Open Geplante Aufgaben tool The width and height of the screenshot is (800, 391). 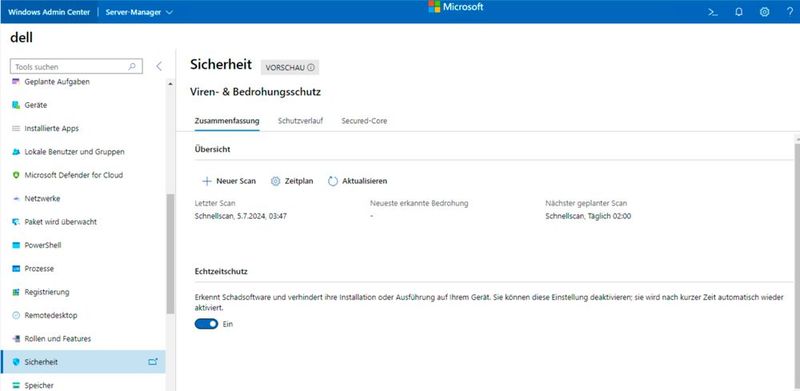click(57, 82)
